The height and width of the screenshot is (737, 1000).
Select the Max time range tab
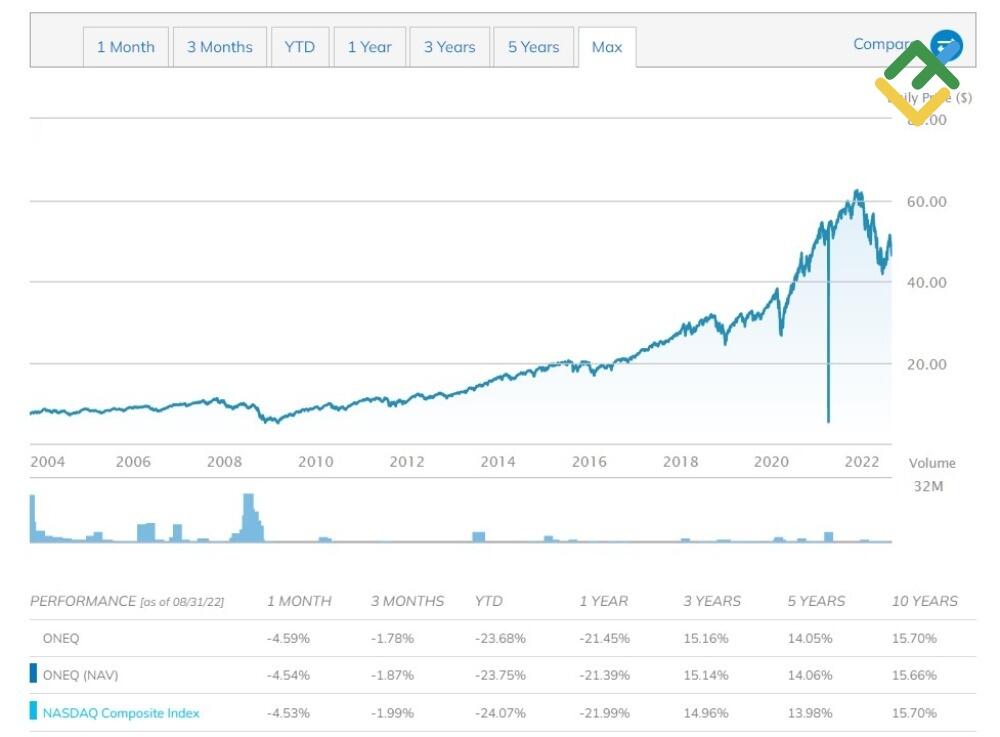[x=606, y=46]
